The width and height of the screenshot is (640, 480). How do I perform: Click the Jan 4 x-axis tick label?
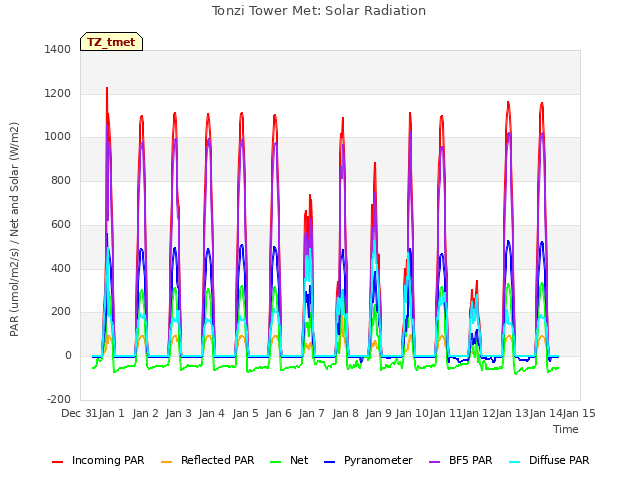click(212, 413)
